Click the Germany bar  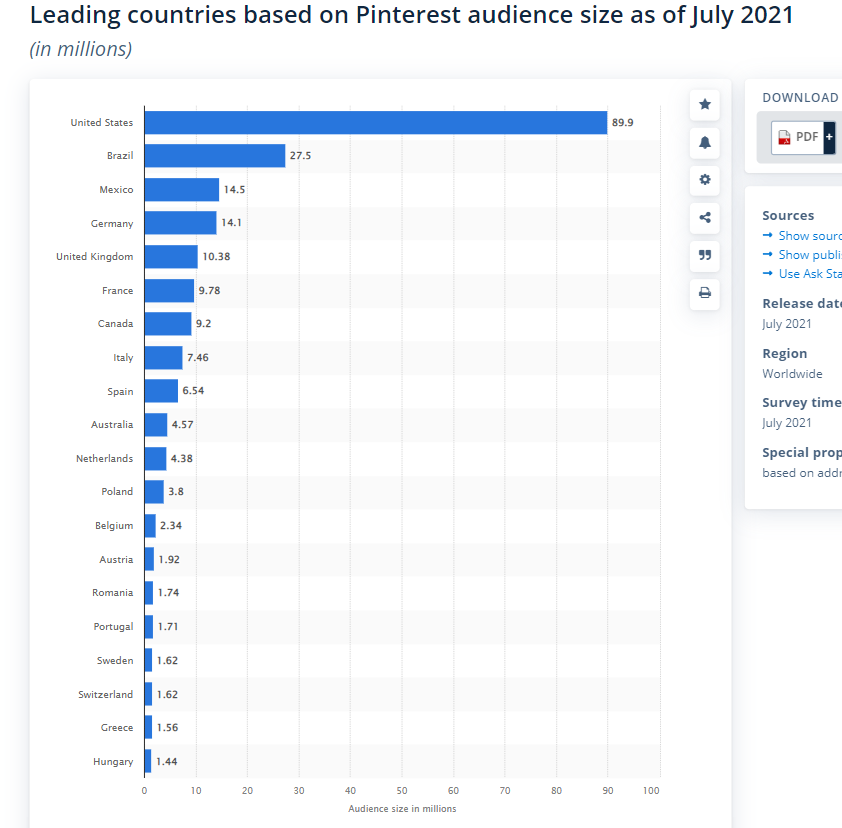click(180, 223)
